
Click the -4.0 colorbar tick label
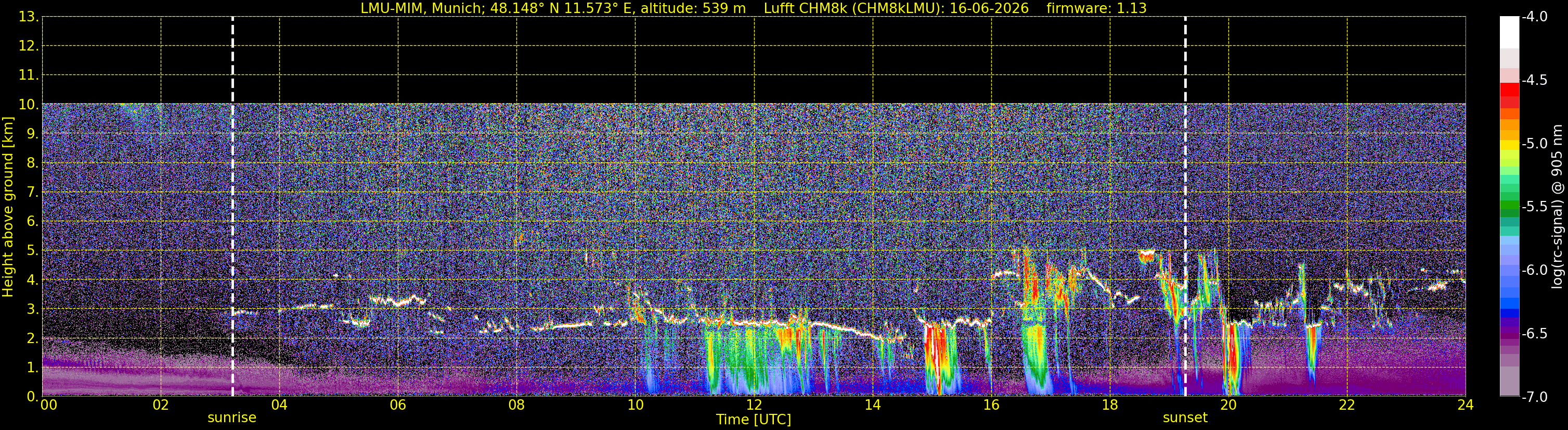(1534, 17)
